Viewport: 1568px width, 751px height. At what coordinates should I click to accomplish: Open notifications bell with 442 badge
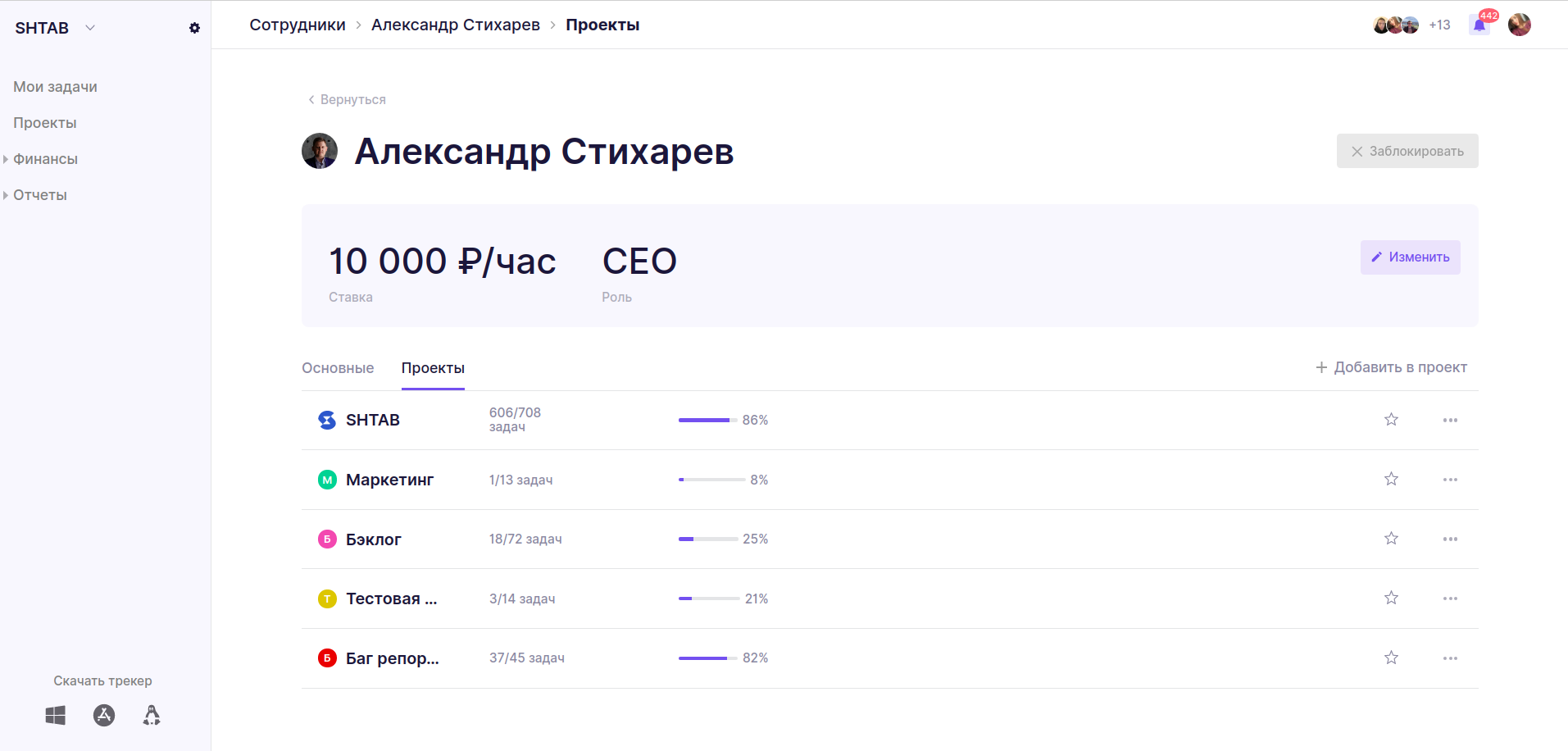pos(1479,25)
